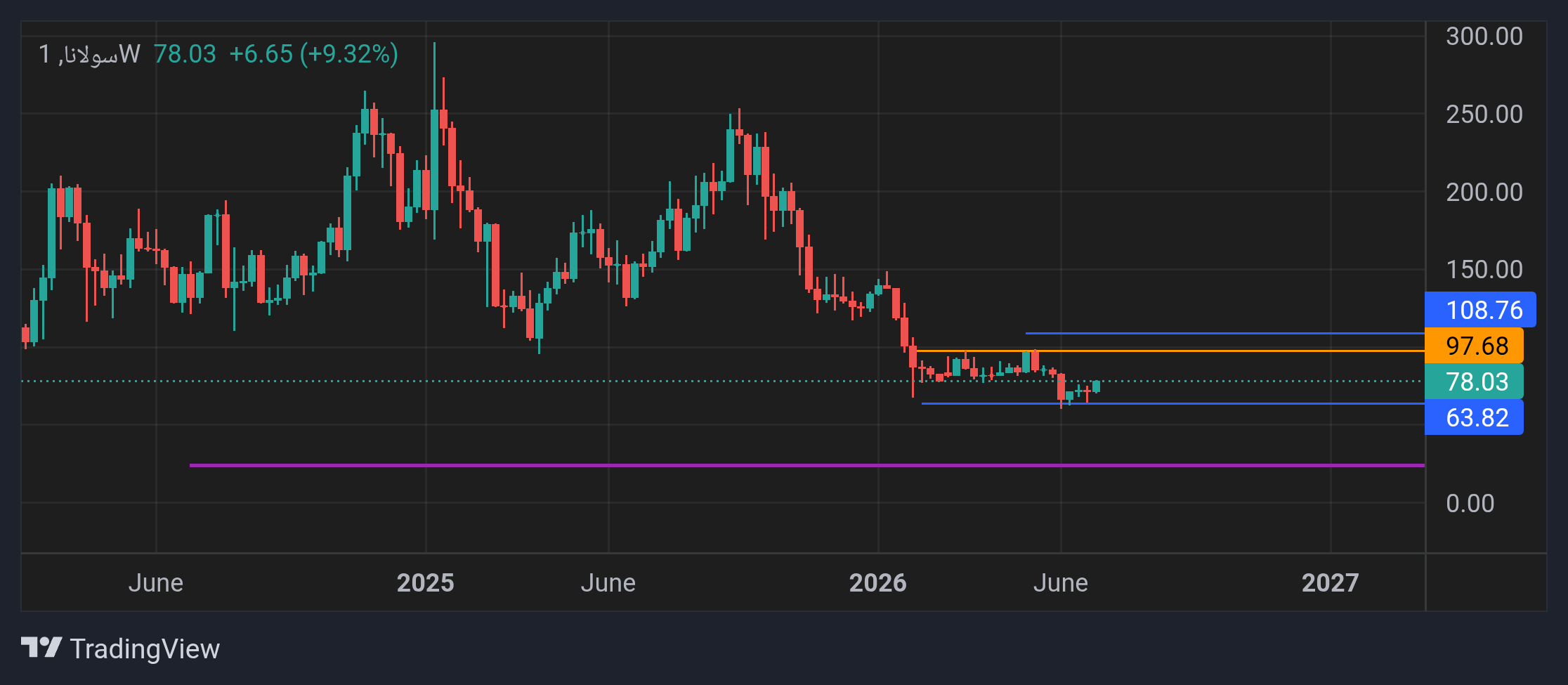Click the 78.03 price in the legend
This screenshot has height=685, width=1568.
pos(185,54)
